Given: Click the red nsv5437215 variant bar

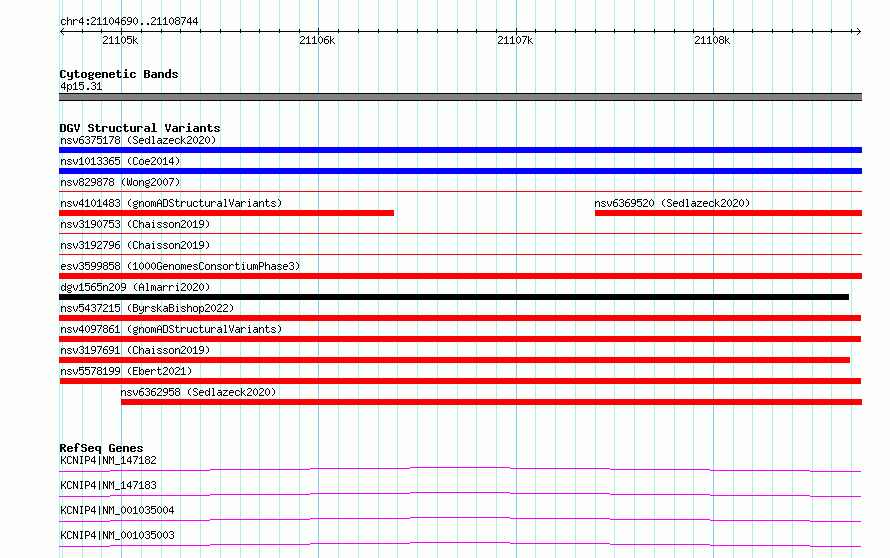Looking at the screenshot, I should [460, 318].
